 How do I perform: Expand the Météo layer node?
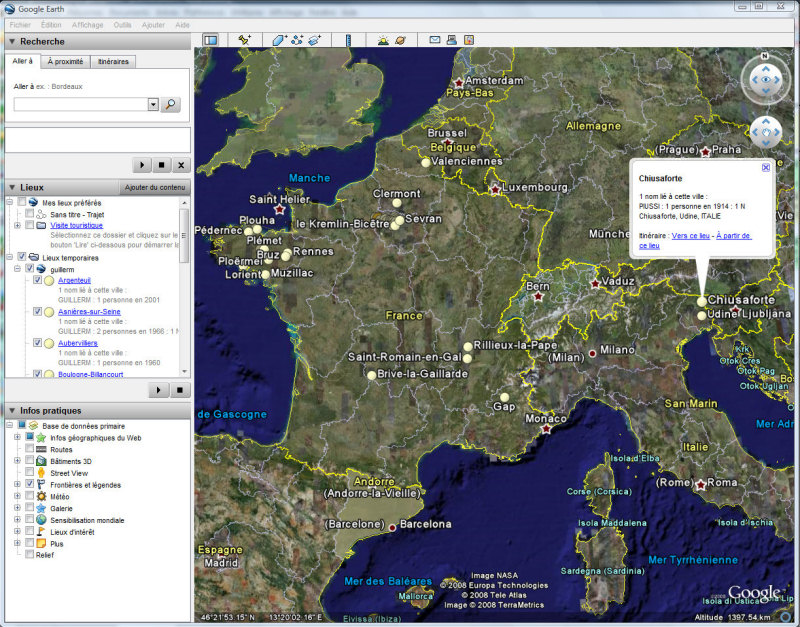click(17, 496)
